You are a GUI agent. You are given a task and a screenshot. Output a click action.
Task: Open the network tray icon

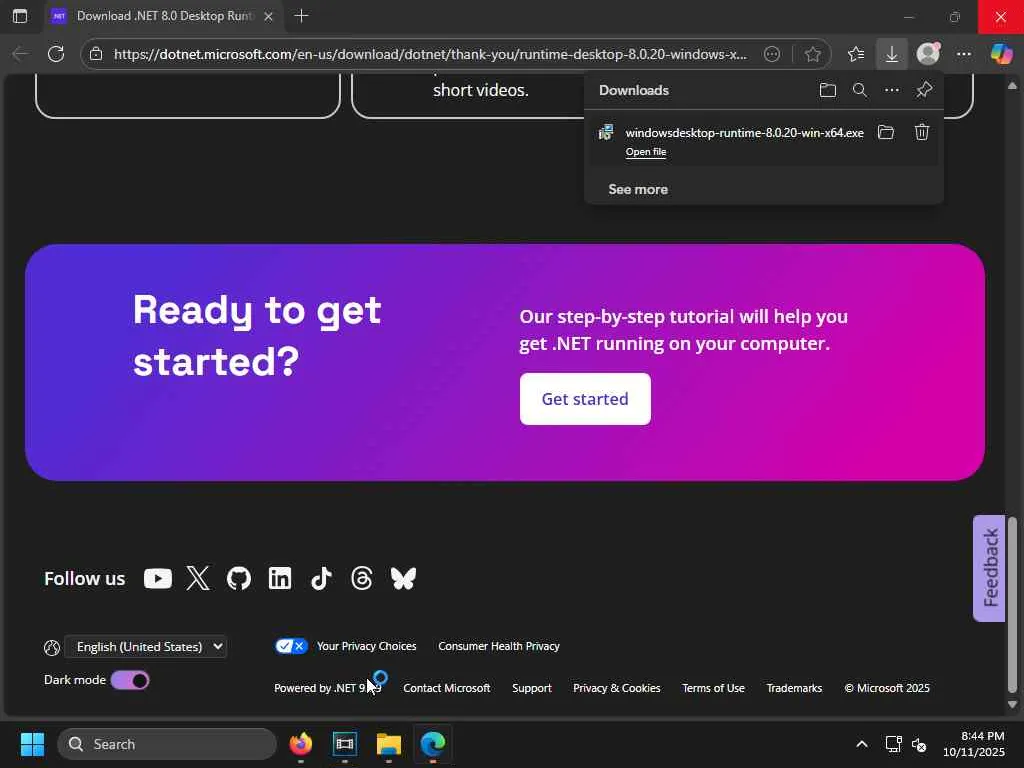(893, 744)
